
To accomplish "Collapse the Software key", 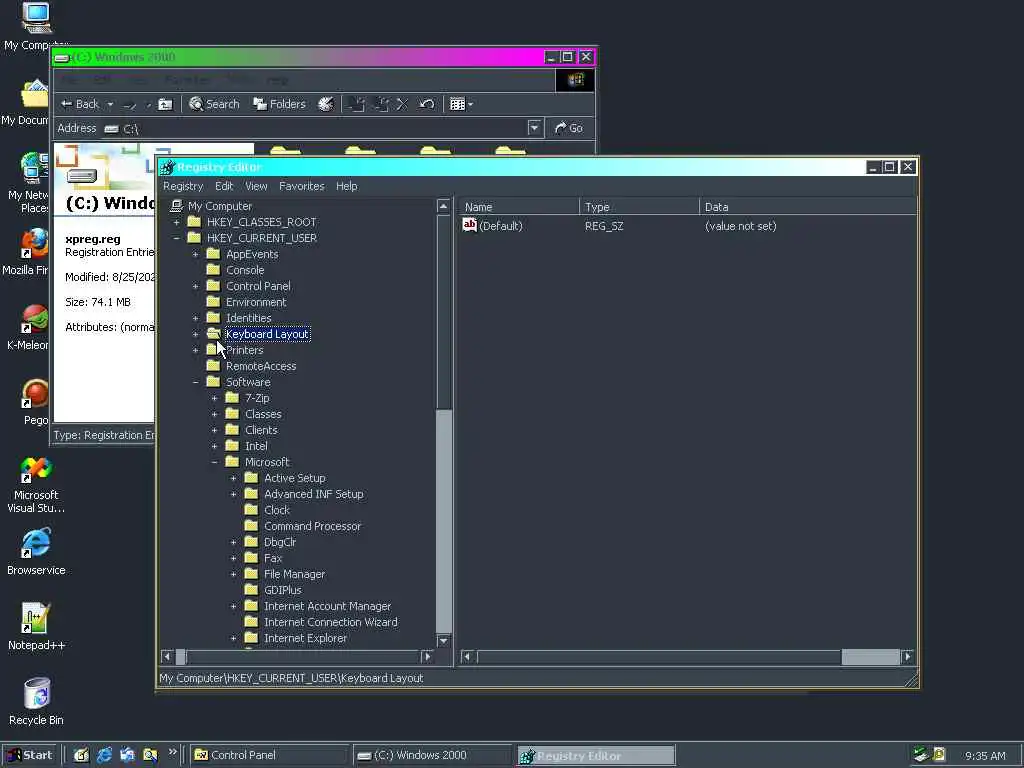I will point(195,382).
